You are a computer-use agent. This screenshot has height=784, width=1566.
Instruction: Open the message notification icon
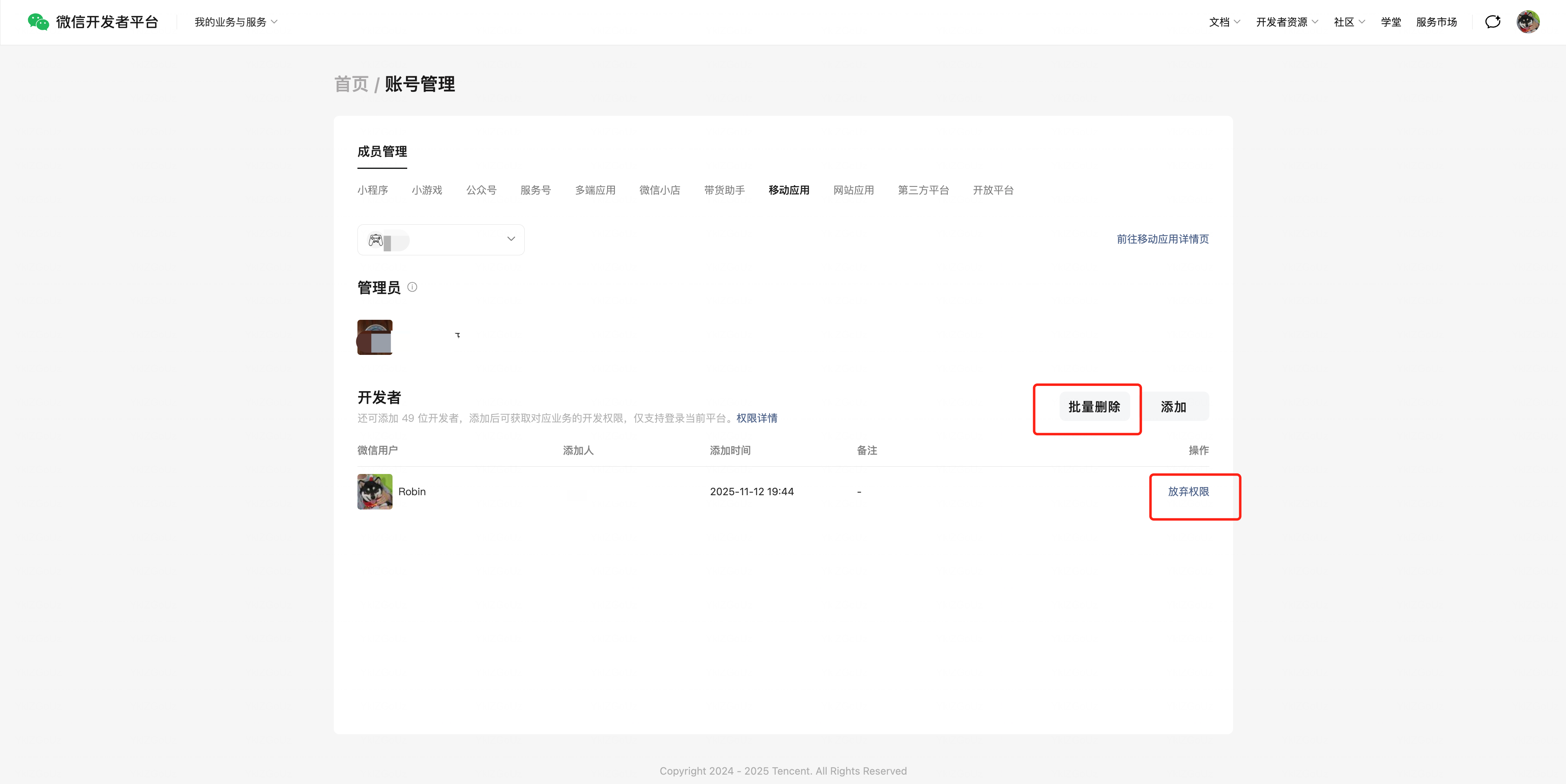point(1493,22)
